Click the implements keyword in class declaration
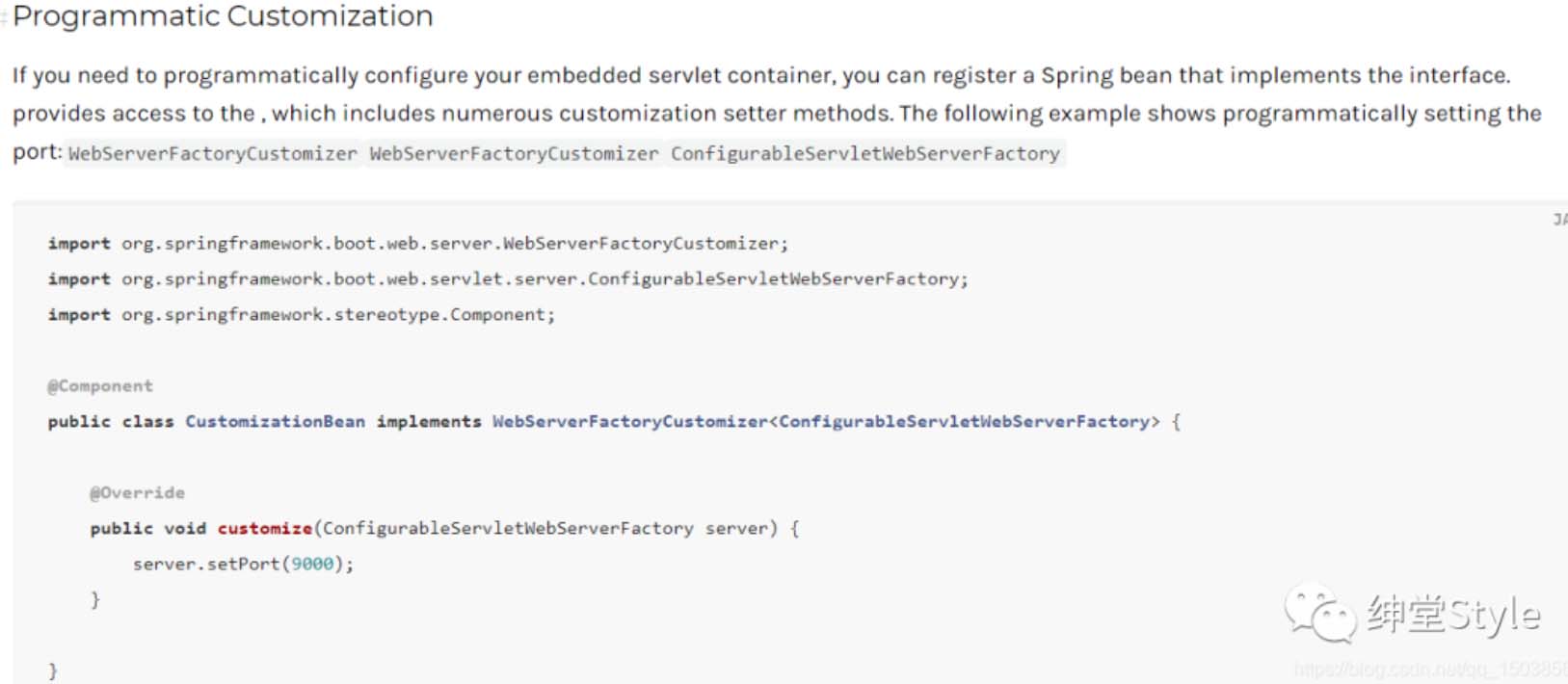 pyautogui.click(x=428, y=422)
